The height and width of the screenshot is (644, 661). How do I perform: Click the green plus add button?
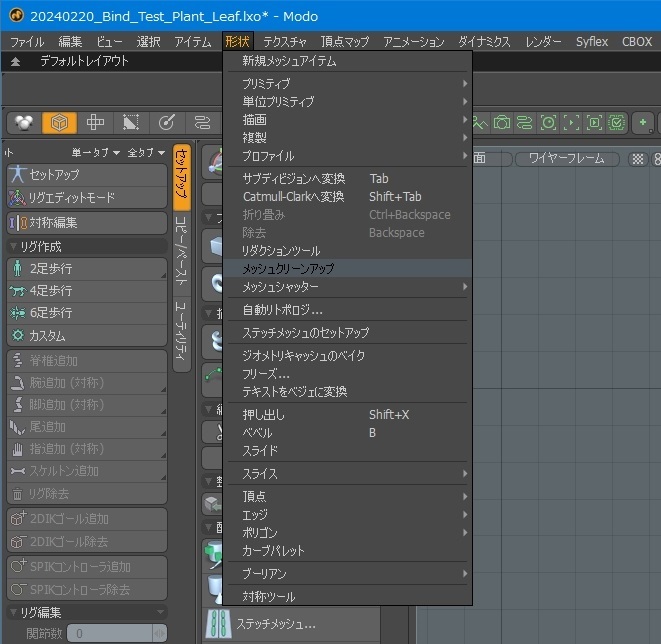click(643, 123)
